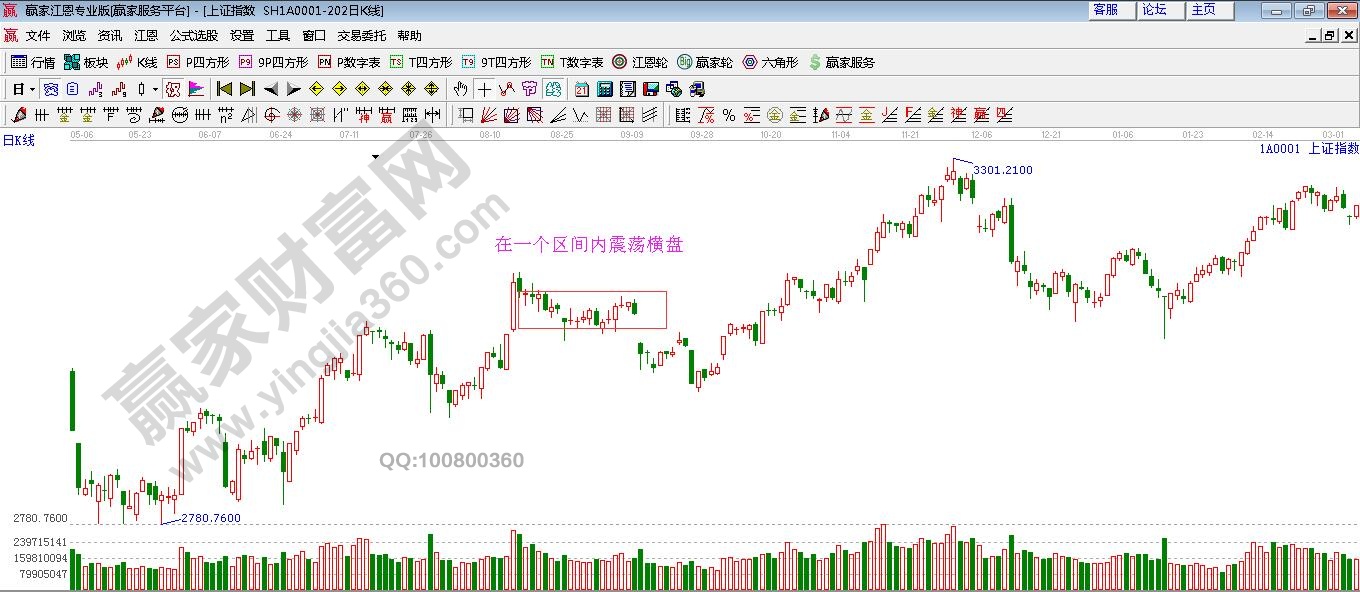The width and height of the screenshot is (1360, 592).
Task: Open the 交易委托 menu
Action: point(361,35)
